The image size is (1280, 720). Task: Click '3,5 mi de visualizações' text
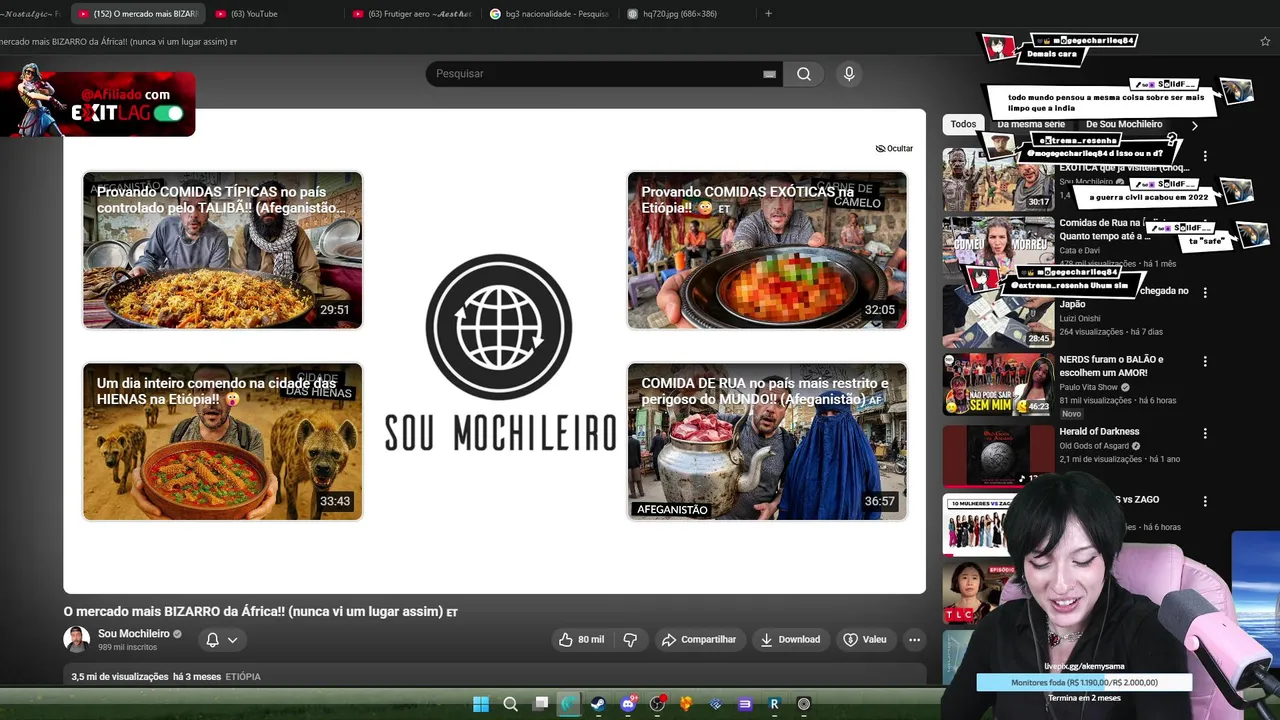tap(120, 677)
